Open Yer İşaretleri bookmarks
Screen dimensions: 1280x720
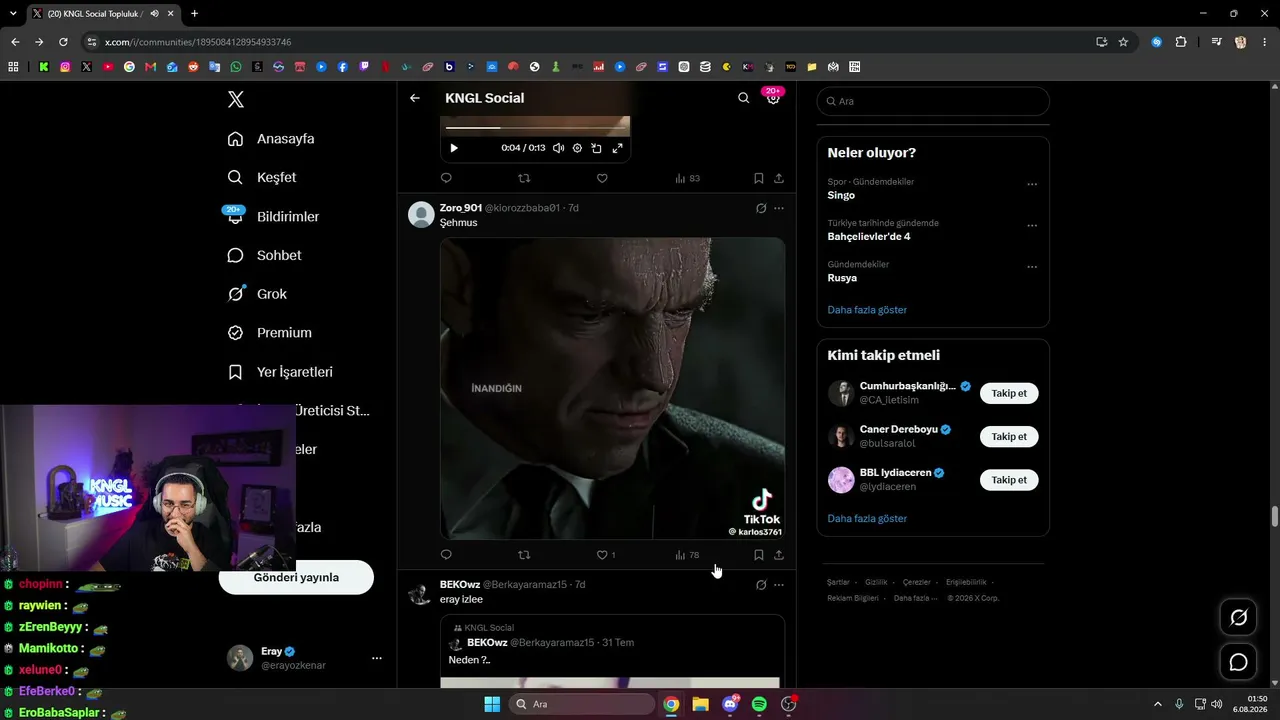(x=280, y=372)
